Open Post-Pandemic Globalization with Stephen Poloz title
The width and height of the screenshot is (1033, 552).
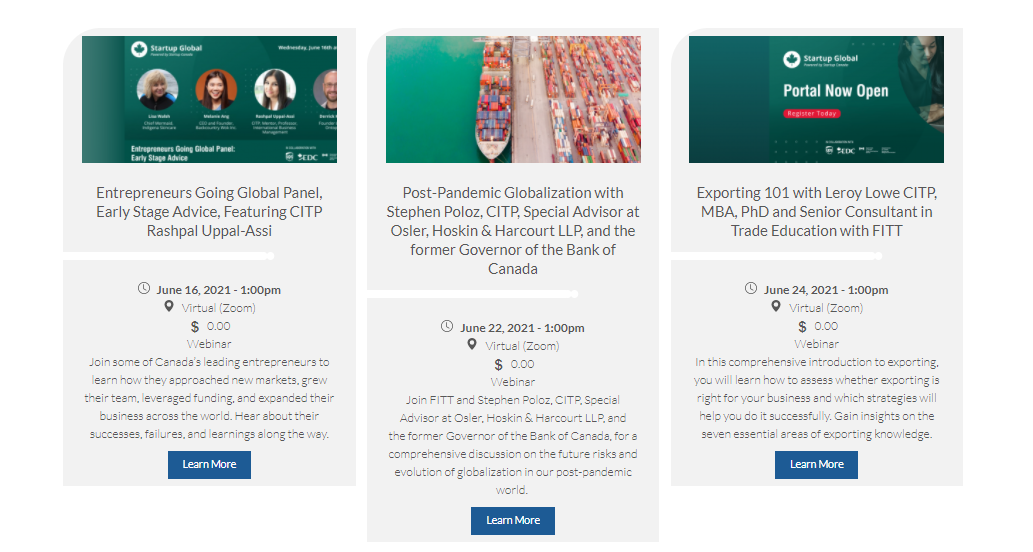point(513,230)
